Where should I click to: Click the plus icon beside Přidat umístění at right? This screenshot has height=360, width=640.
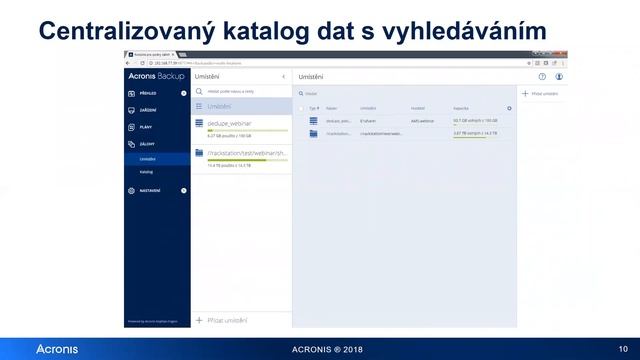525,93
